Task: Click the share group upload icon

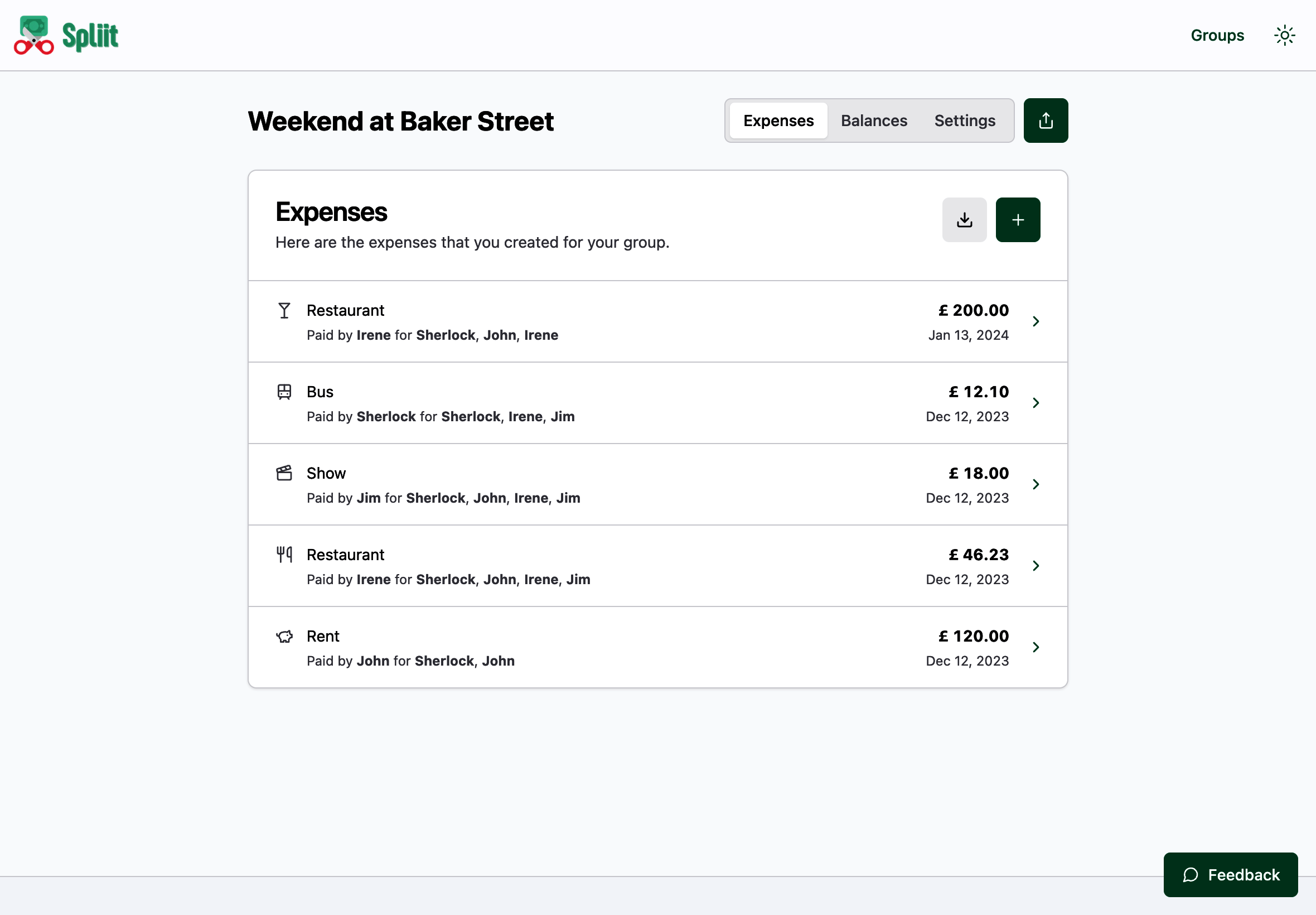Action: point(1046,121)
